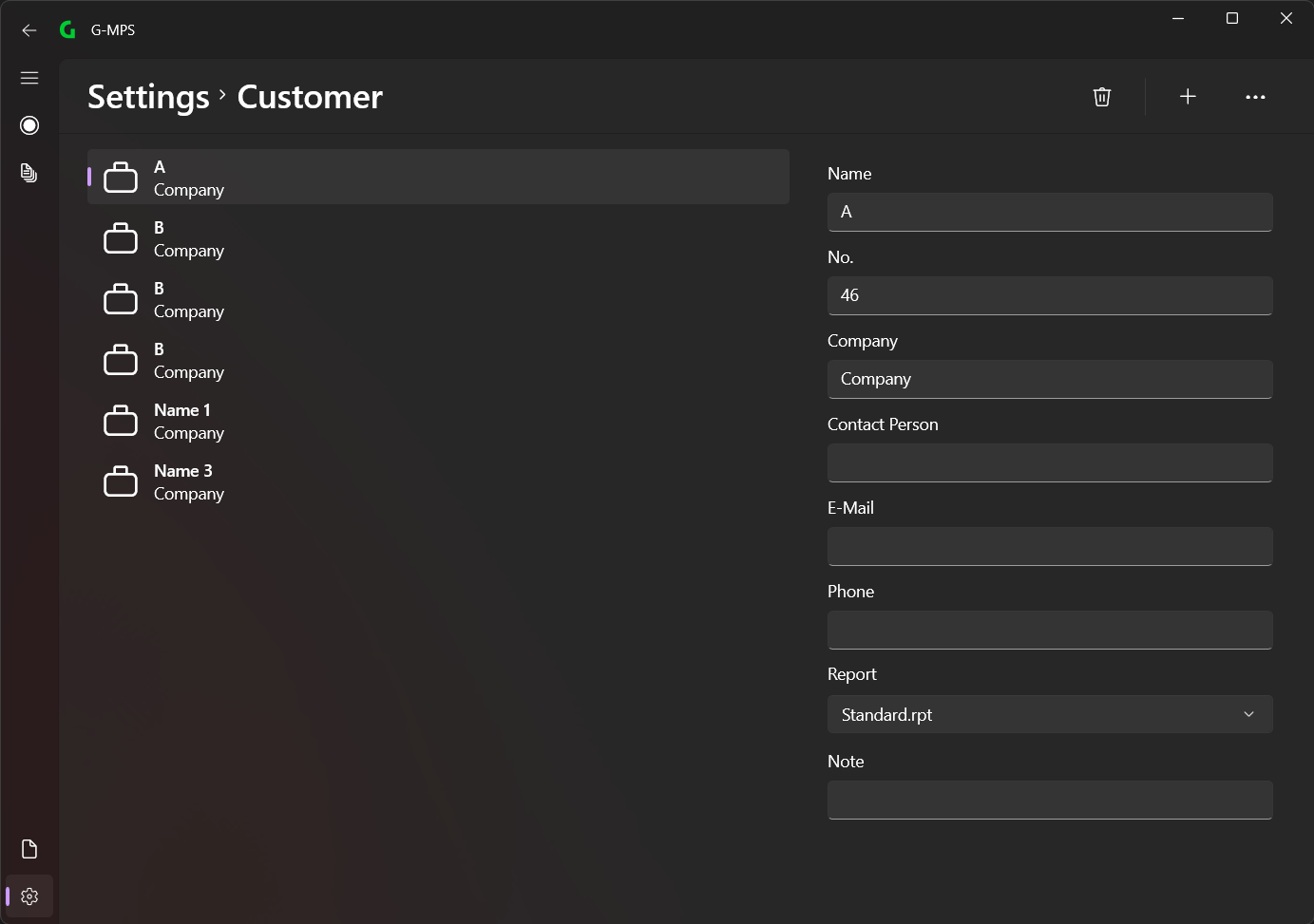The height and width of the screenshot is (924, 1314).
Task: Expand the Report dropdown showing Standard.rpt
Action: click(x=1050, y=714)
